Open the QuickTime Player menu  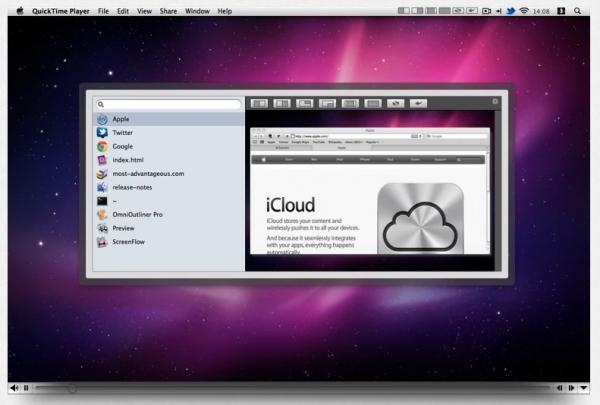tap(61, 11)
